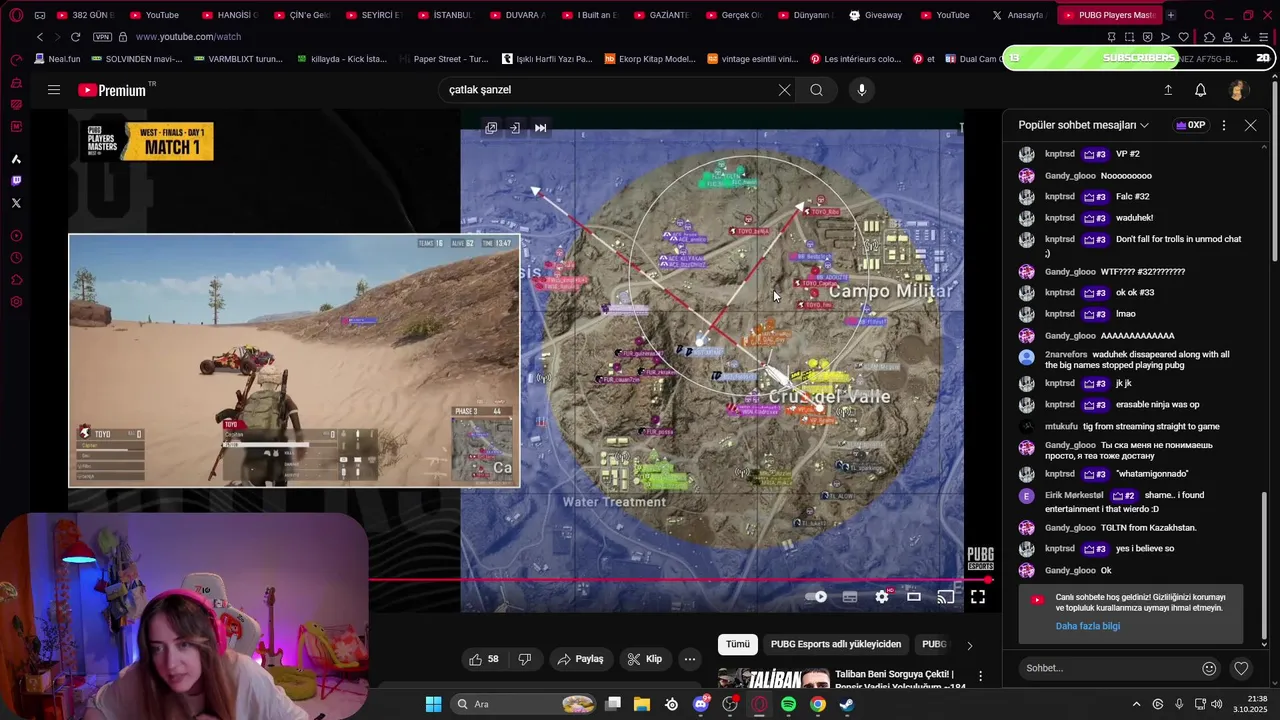Expand Popüler sohbet mesajları dropdown
The image size is (1280, 720).
[1084, 125]
